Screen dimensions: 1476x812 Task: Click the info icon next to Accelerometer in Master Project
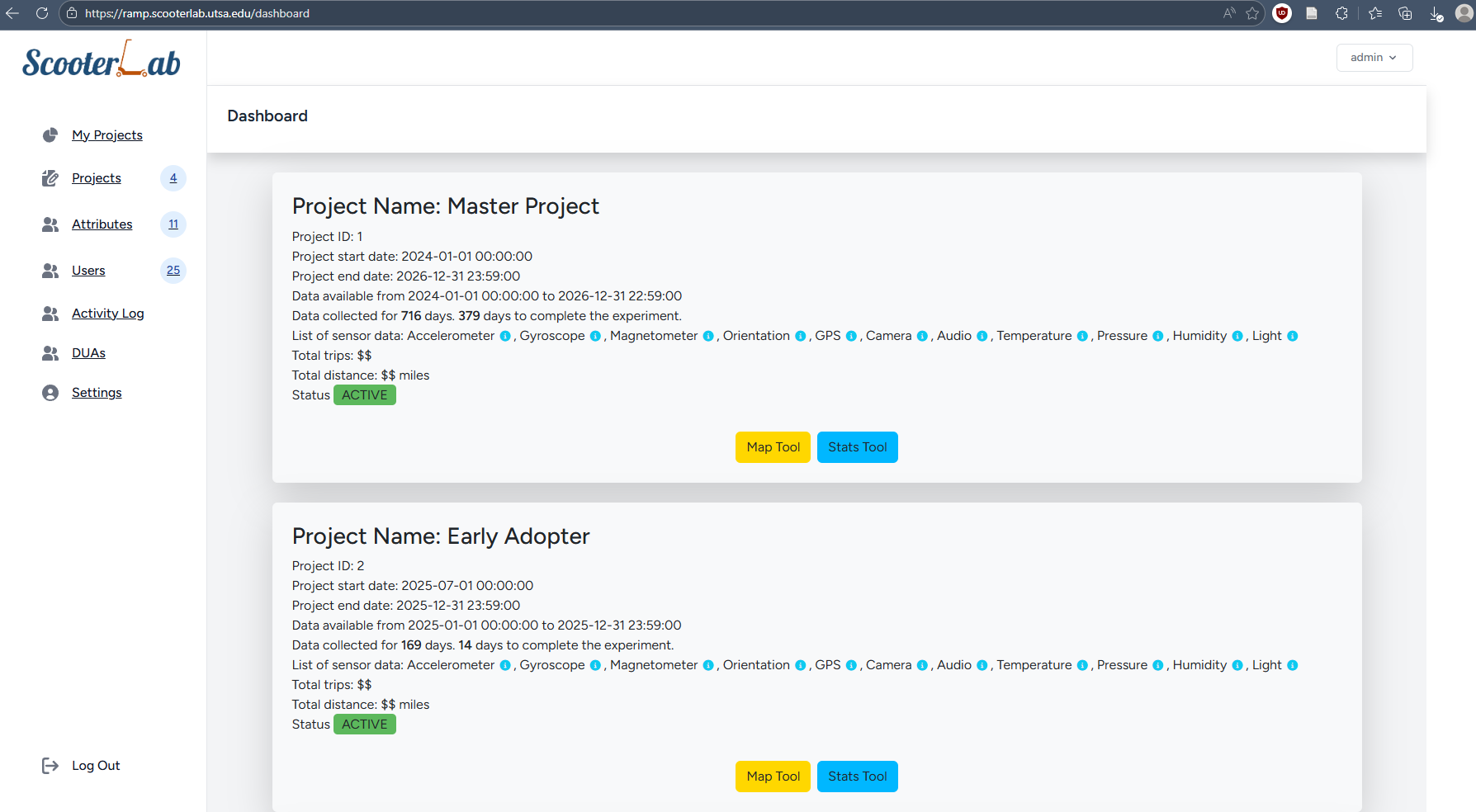click(505, 336)
